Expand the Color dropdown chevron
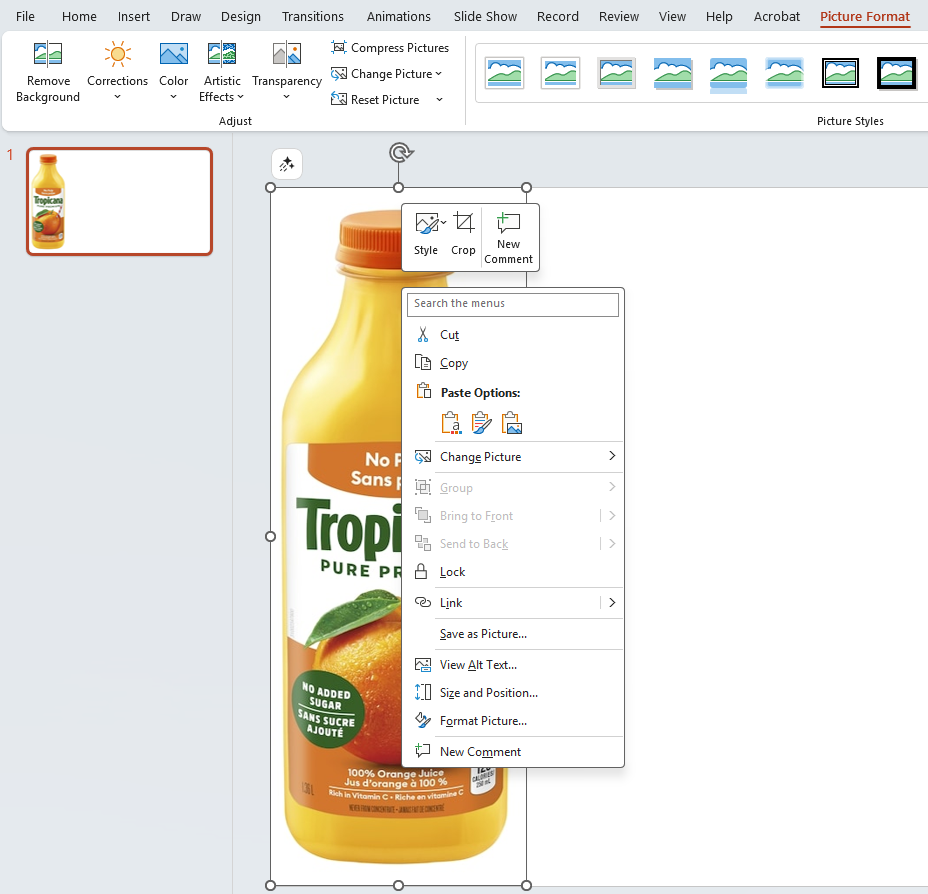This screenshot has height=894, width=928. (173, 97)
